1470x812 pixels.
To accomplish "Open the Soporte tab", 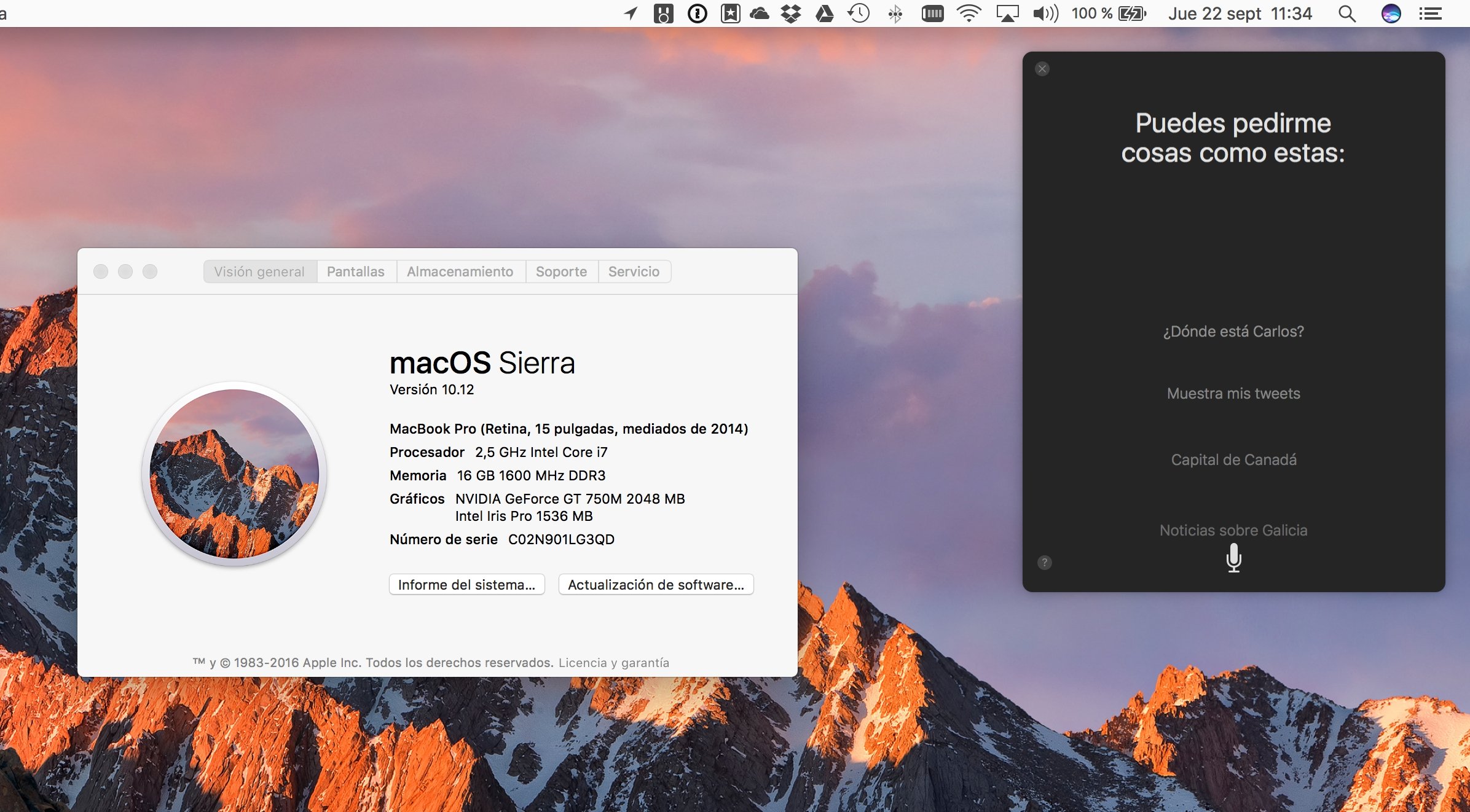I will (562, 271).
